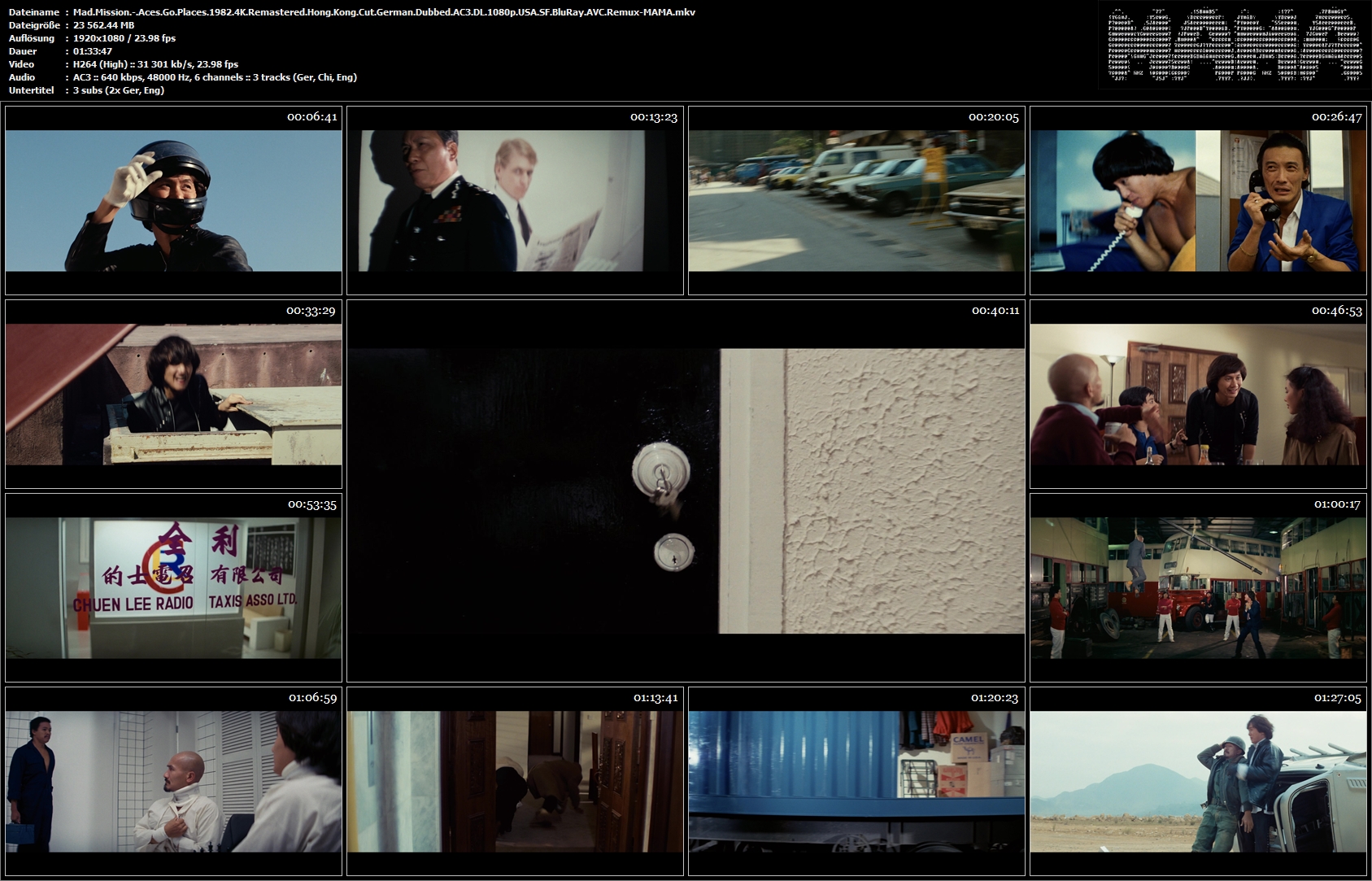Image resolution: width=1372 pixels, height=881 pixels.
Task: Click the subtitle info 3 subs (2x Ger, Eng)
Action: [x=119, y=90]
